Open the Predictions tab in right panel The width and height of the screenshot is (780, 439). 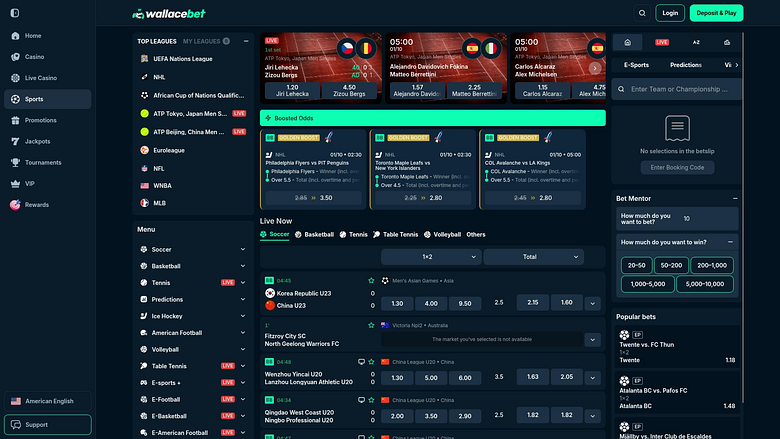point(685,65)
